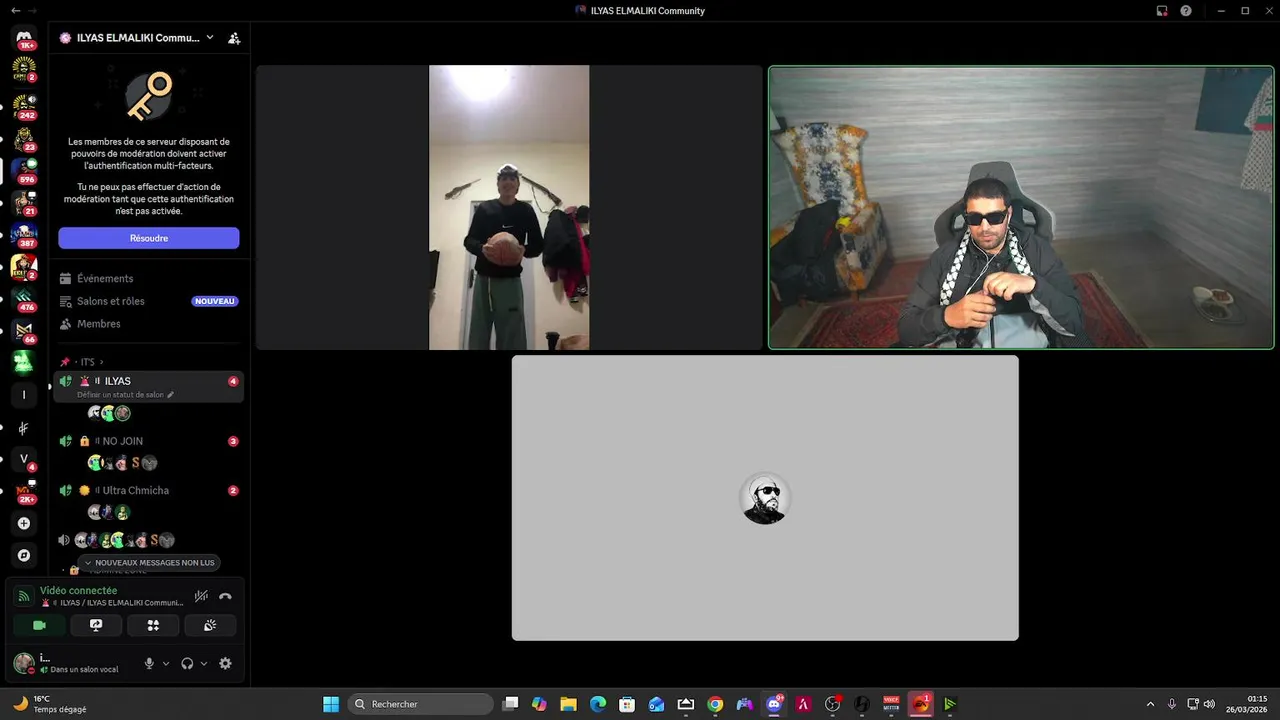The image size is (1280, 720).
Task: Open the Discover servers compass icon
Action: coord(24,555)
